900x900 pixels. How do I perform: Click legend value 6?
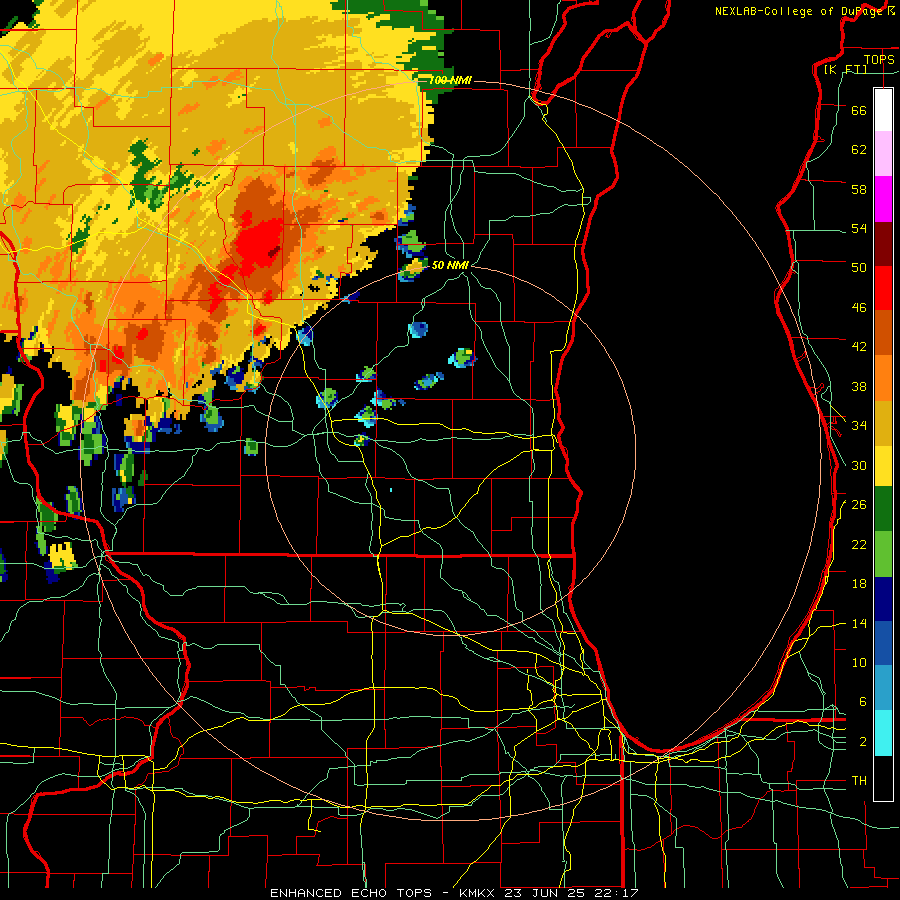point(863,702)
